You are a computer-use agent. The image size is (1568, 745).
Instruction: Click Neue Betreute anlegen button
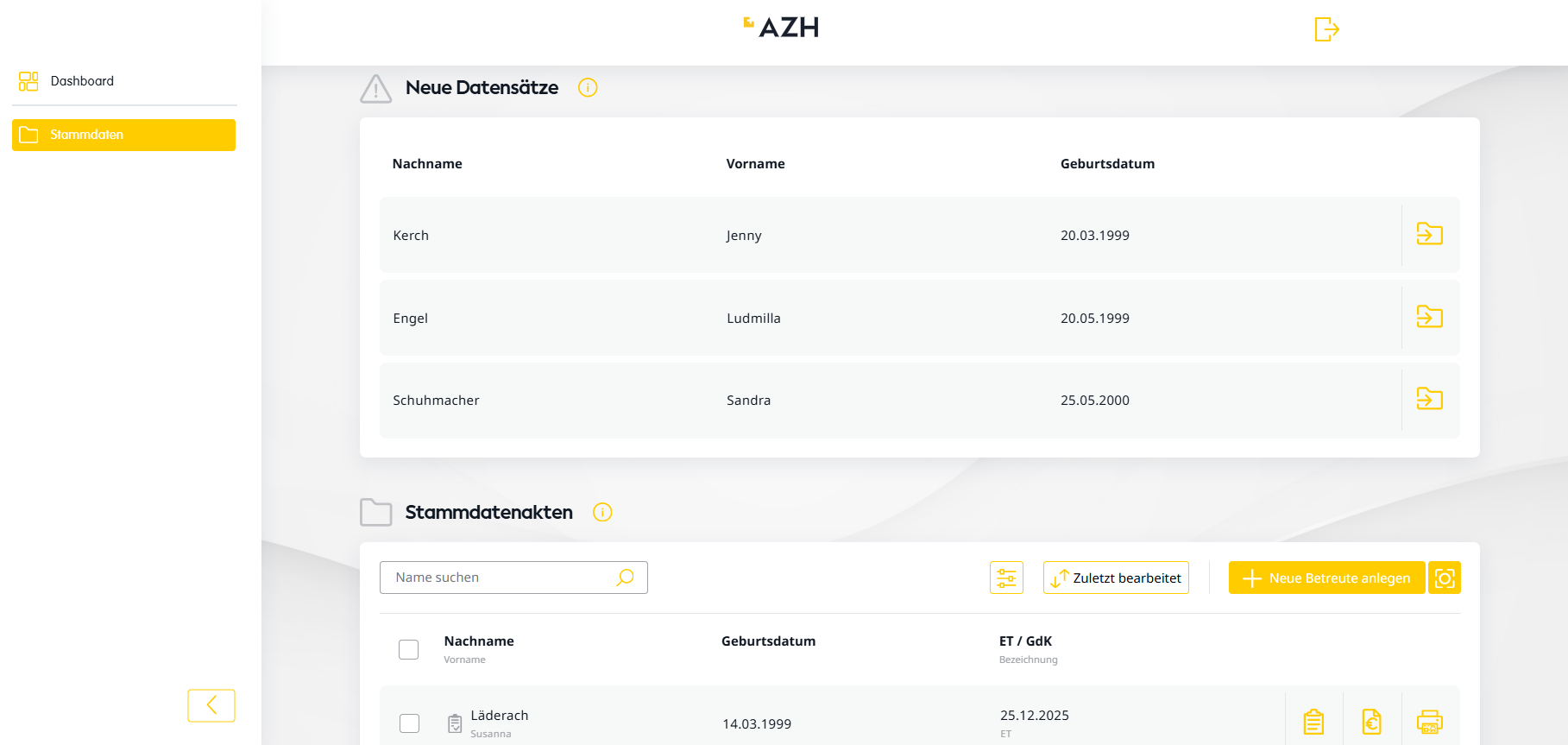click(x=1326, y=578)
